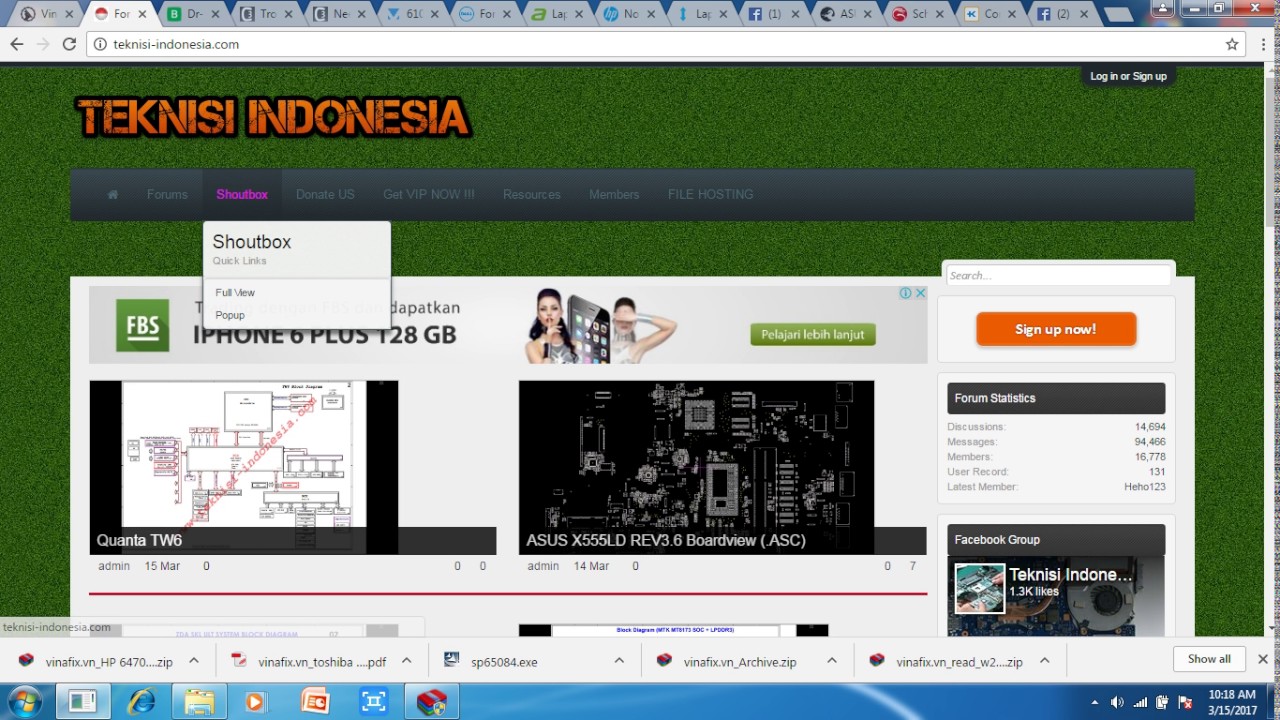This screenshot has height=720, width=1280.
Task: Open the Donate US menu item
Action: coord(325,194)
